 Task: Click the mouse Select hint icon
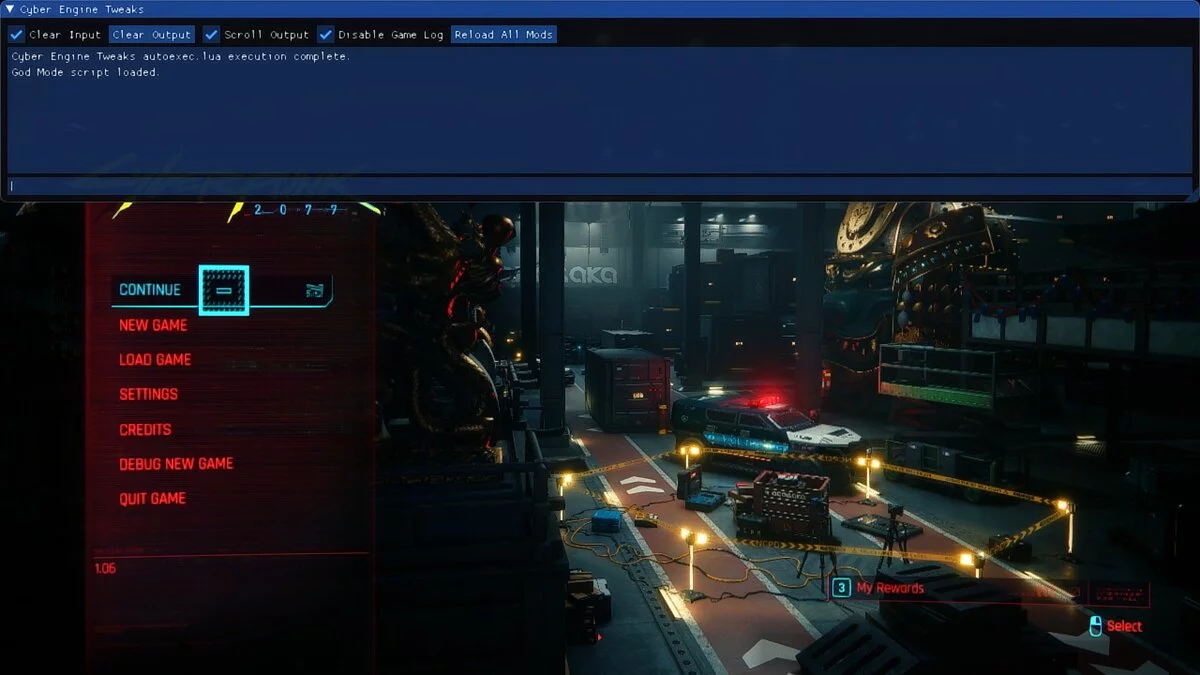point(1095,626)
